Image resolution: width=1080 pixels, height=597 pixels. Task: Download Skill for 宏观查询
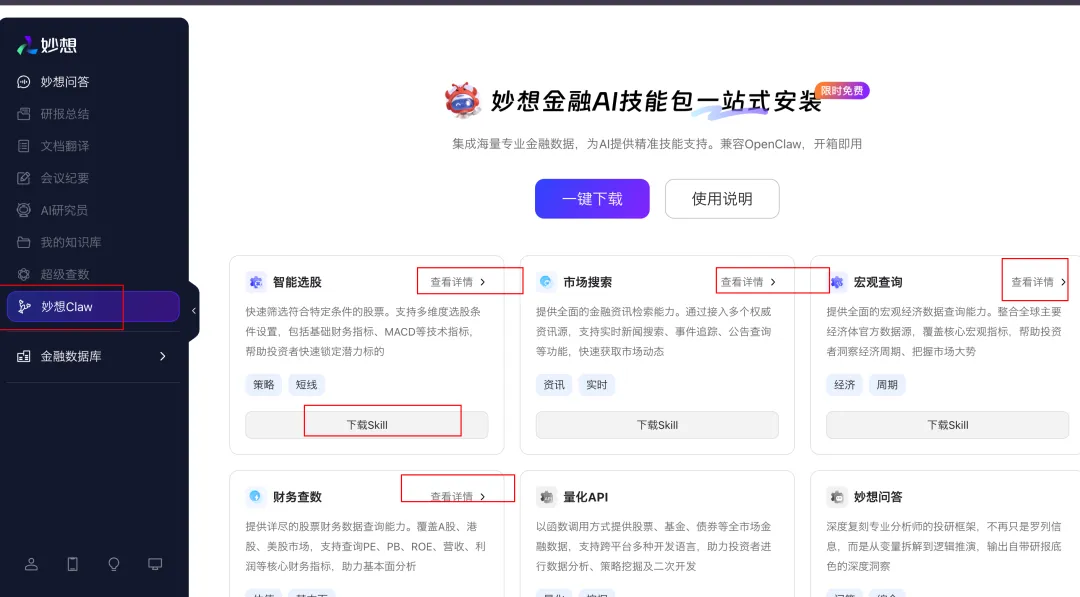coord(948,425)
